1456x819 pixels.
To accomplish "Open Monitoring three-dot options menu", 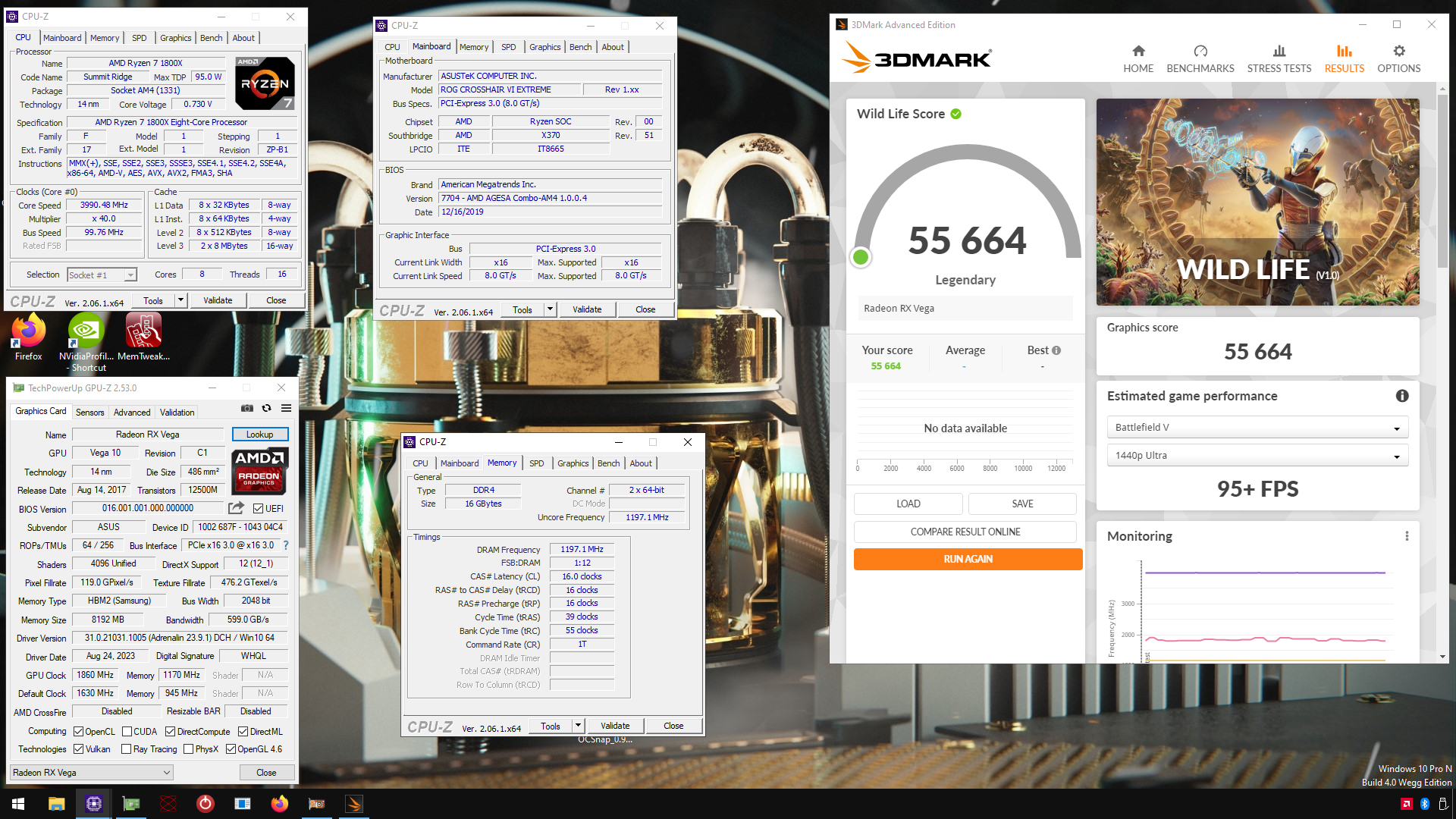I will pyautogui.click(x=1407, y=536).
